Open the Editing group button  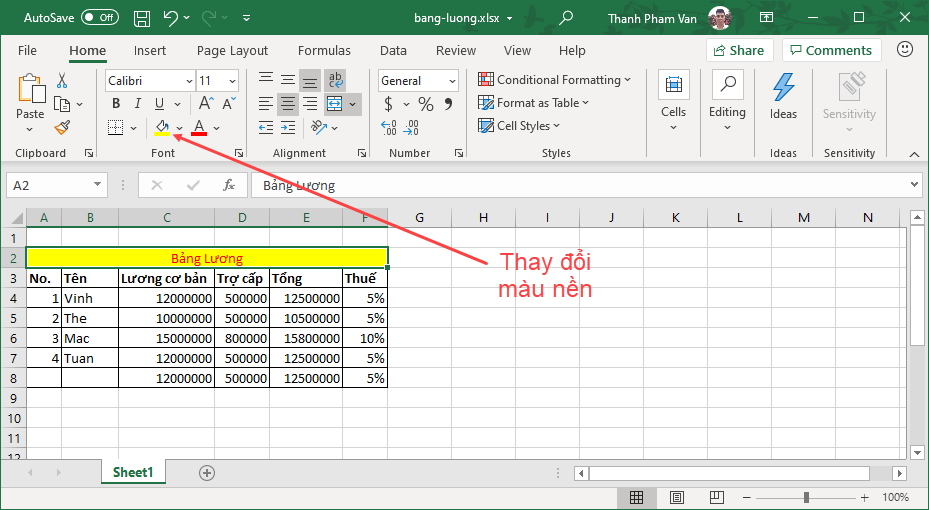point(728,101)
